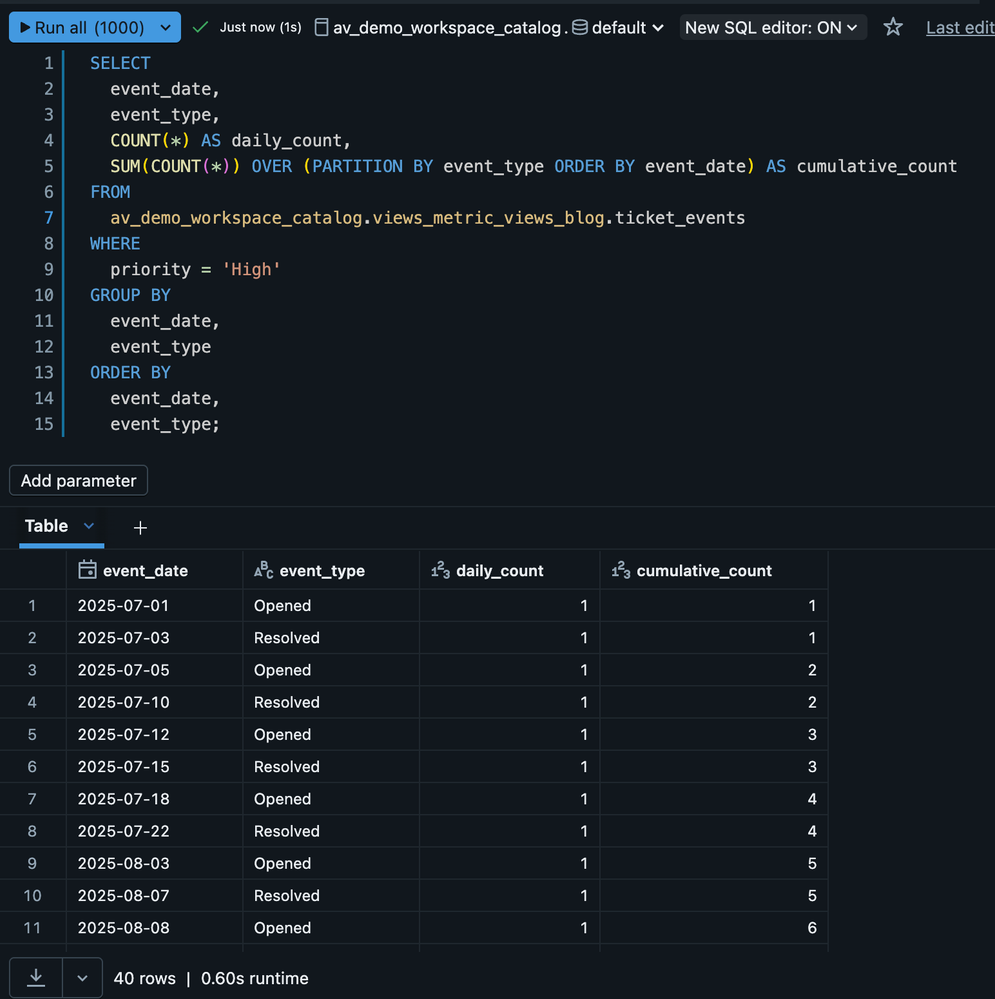Click the Add parameter button
Image resolution: width=995 pixels, height=999 pixels.
pos(78,481)
